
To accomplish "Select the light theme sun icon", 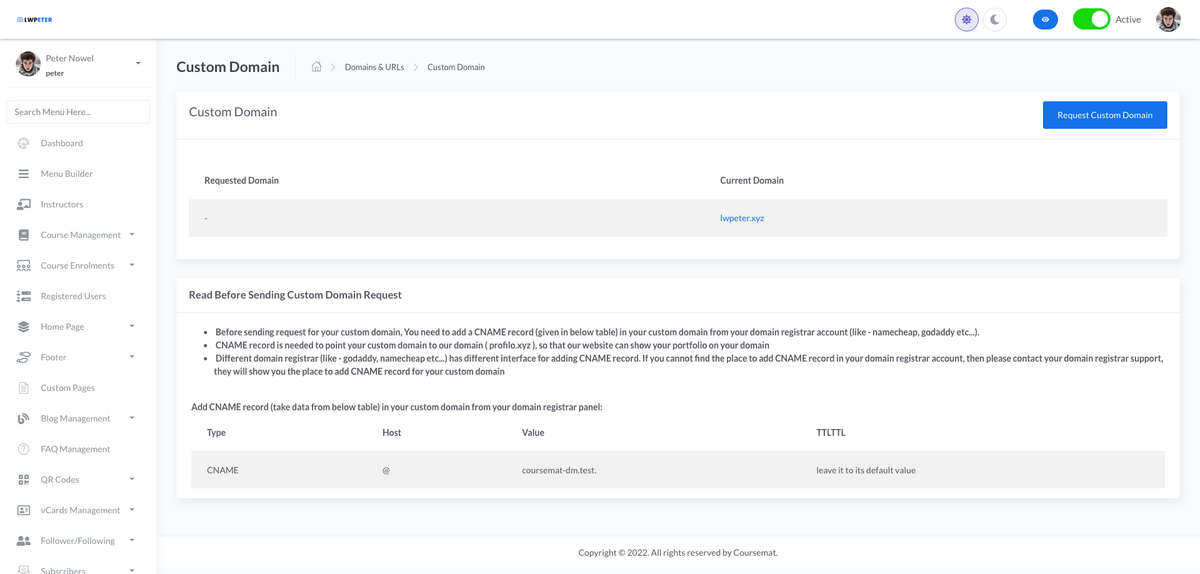I will point(966,19).
